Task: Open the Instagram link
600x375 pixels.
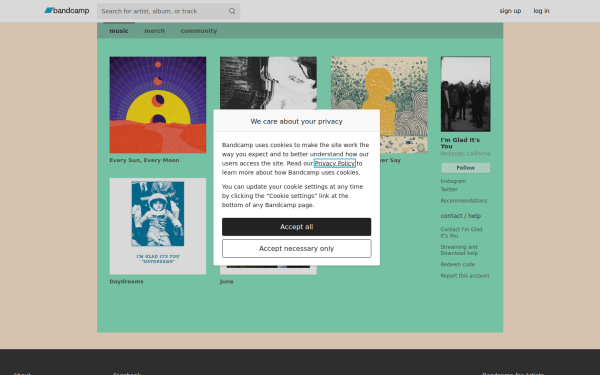Action: pos(453,181)
